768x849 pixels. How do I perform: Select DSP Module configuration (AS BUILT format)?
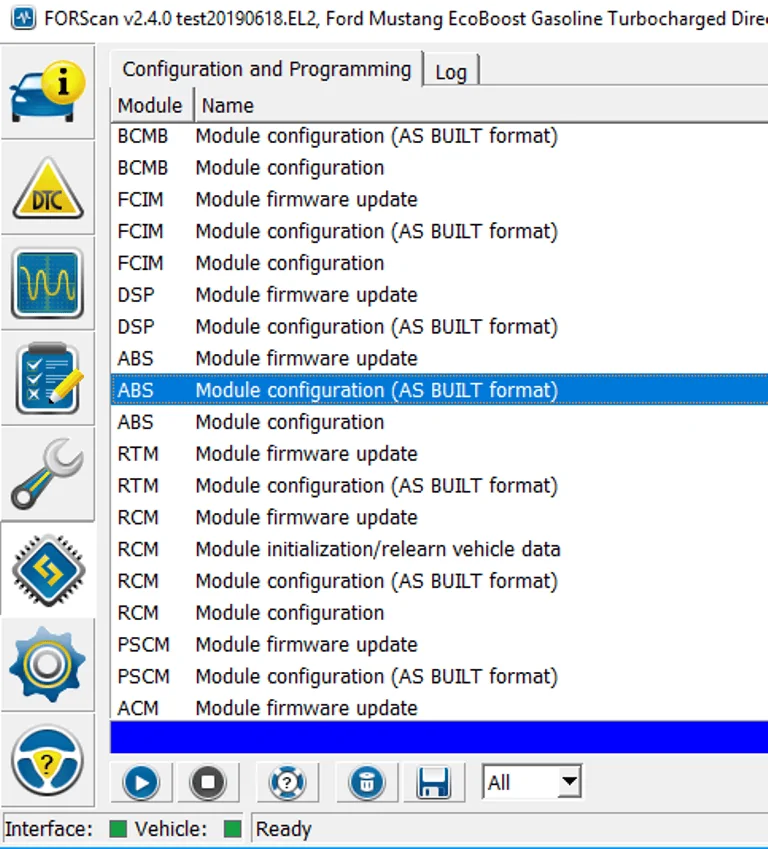[439, 327]
